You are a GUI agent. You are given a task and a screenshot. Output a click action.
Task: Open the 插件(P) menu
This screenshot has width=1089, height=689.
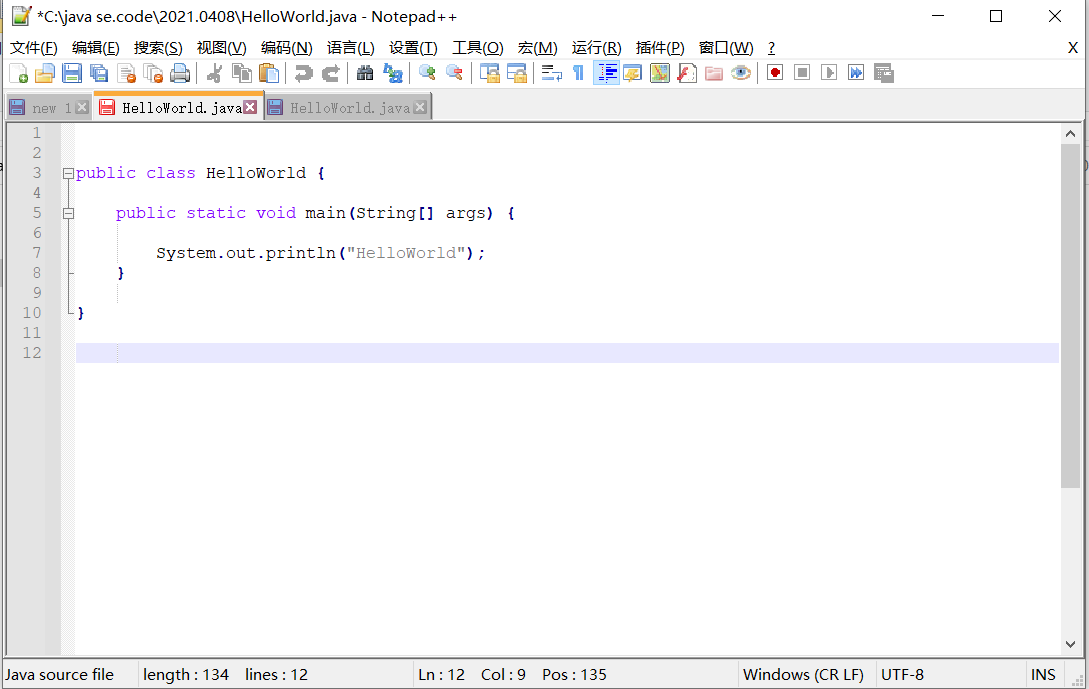click(660, 48)
